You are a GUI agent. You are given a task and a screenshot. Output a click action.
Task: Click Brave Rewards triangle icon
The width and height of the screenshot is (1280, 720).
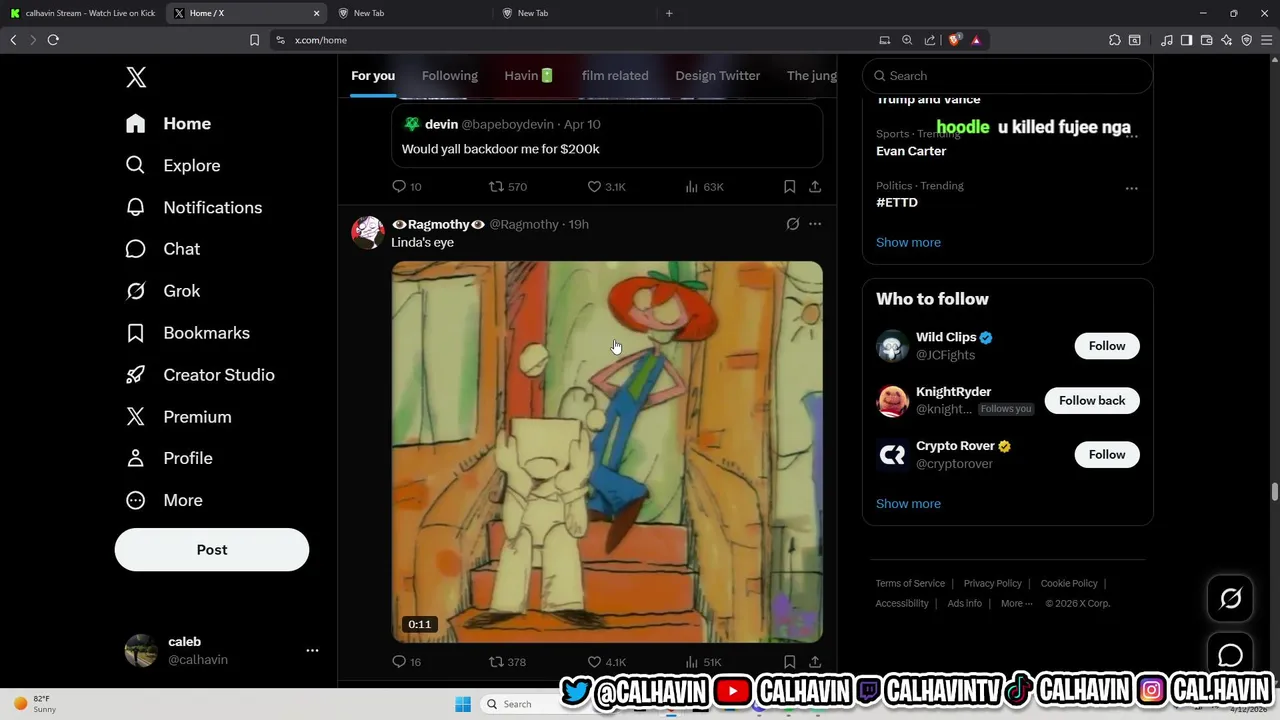[x=976, y=40]
